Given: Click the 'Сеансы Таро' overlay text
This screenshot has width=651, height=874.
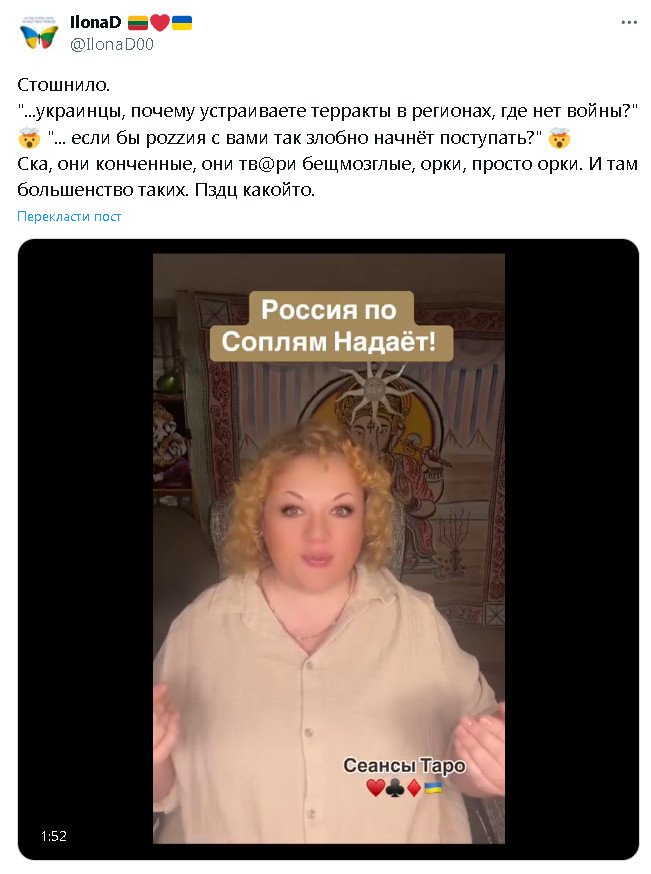Looking at the screenshot, I should (404, 765).
